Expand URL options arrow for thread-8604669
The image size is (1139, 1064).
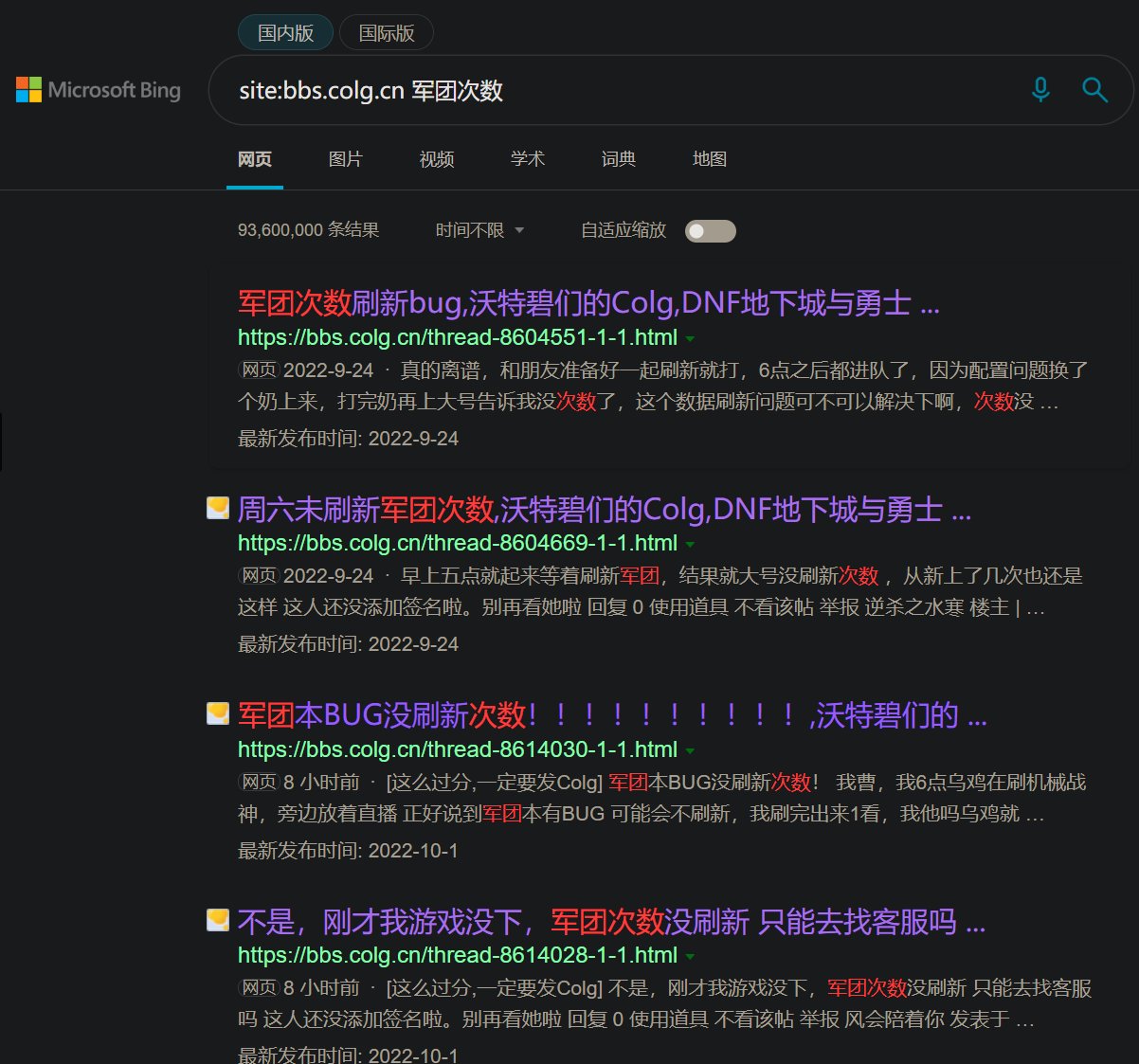[690, 544]
